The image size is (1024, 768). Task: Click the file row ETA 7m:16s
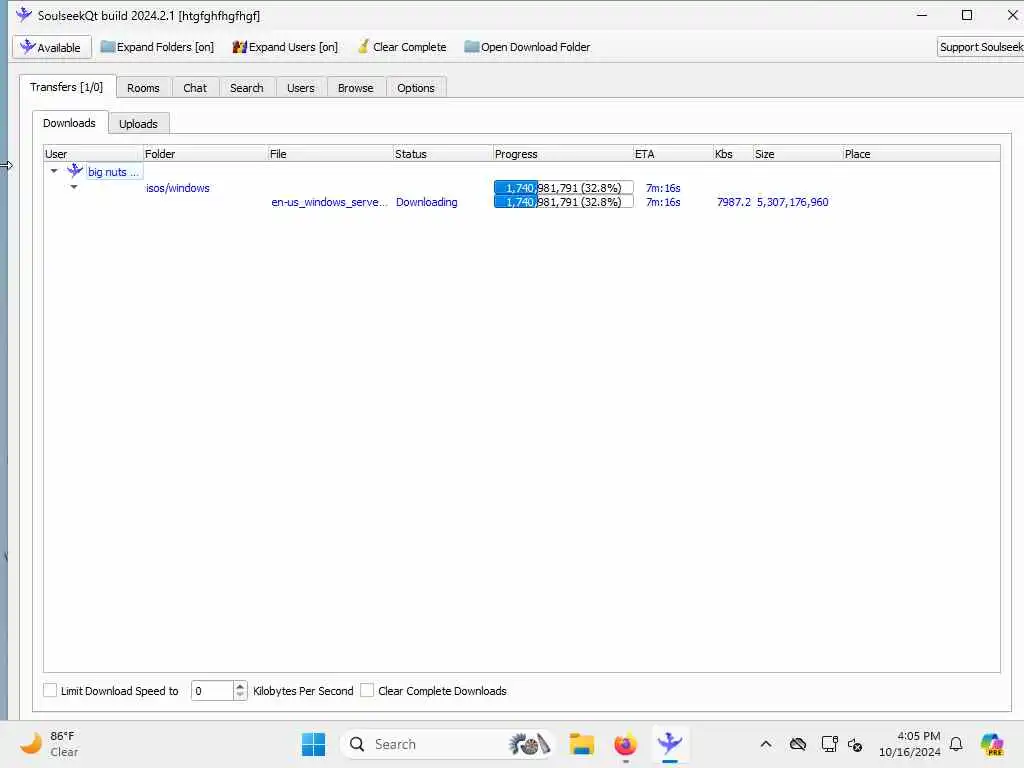pos(663,202)
